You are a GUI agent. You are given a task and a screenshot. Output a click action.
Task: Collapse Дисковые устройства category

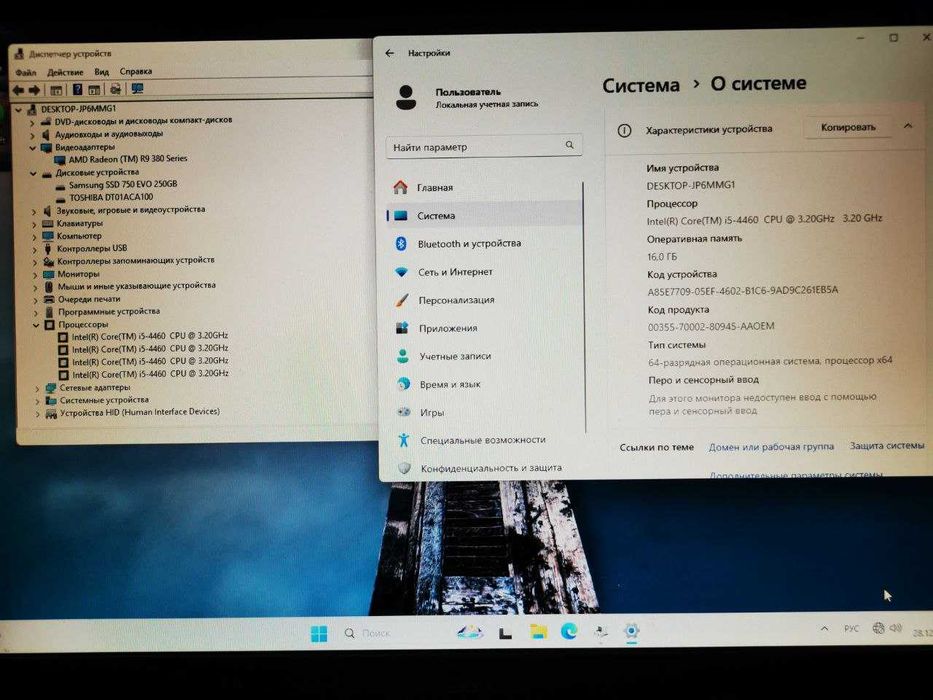[33, 173]
